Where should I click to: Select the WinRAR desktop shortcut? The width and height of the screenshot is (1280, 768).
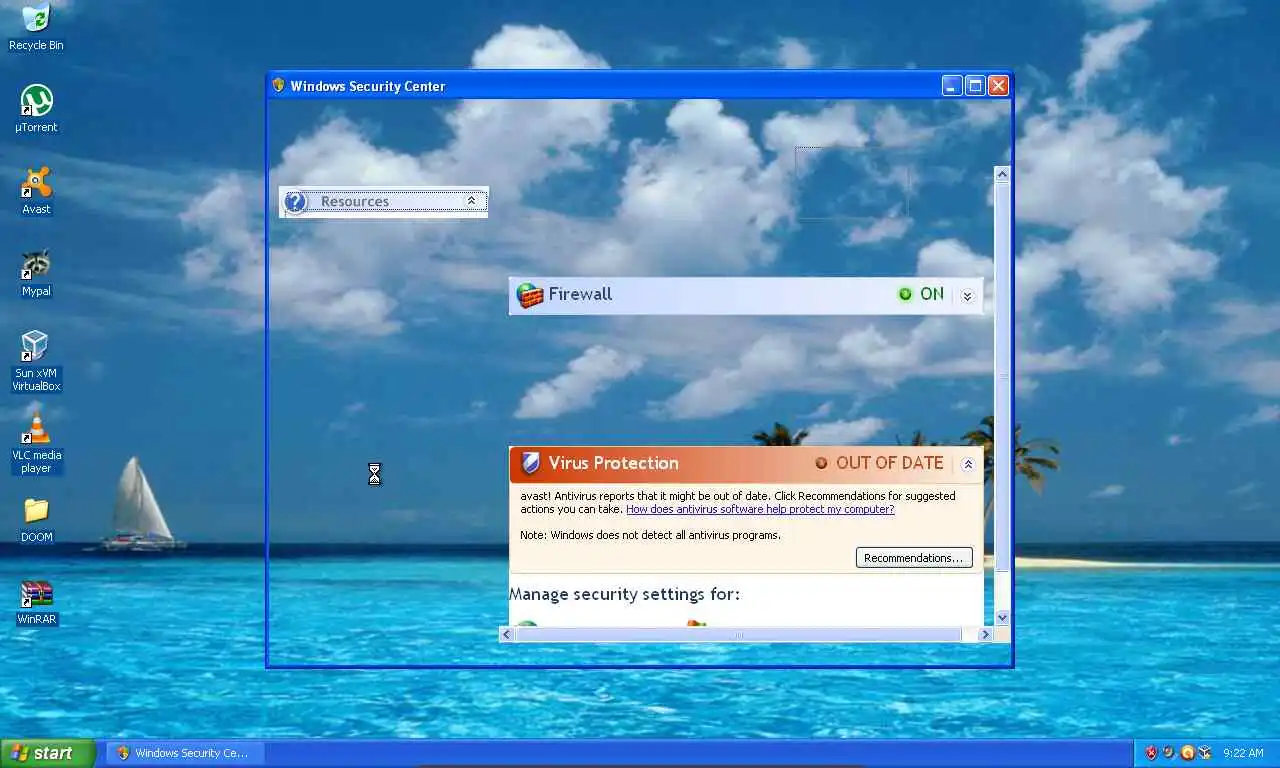(x=36, y=602)
